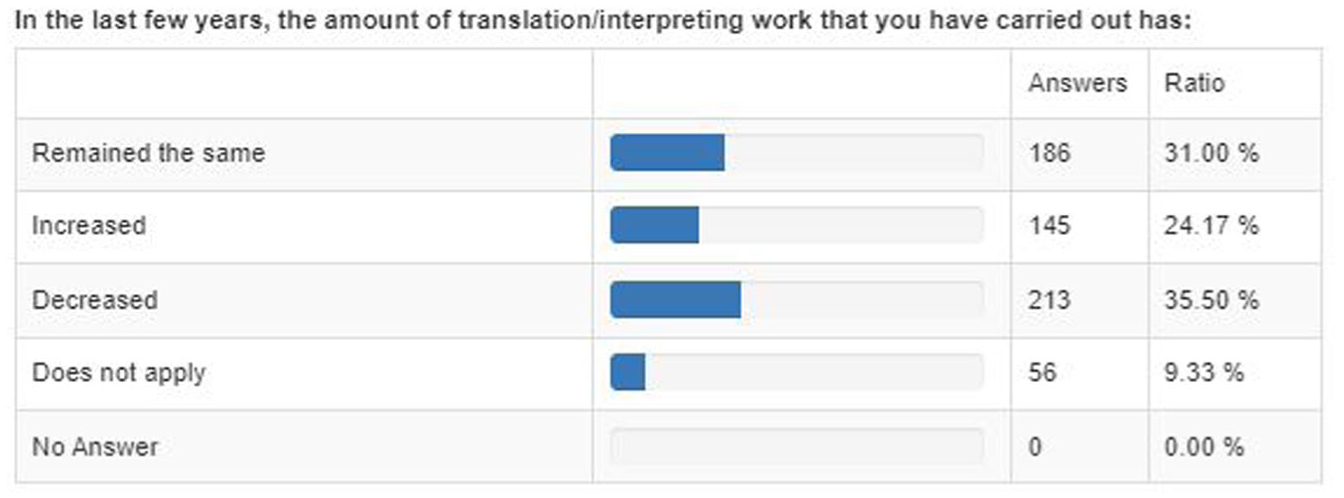The height and width of the screenshot is (498, 1344).
Task: Click the survey question heading text
Action: (x=604, y=21)
